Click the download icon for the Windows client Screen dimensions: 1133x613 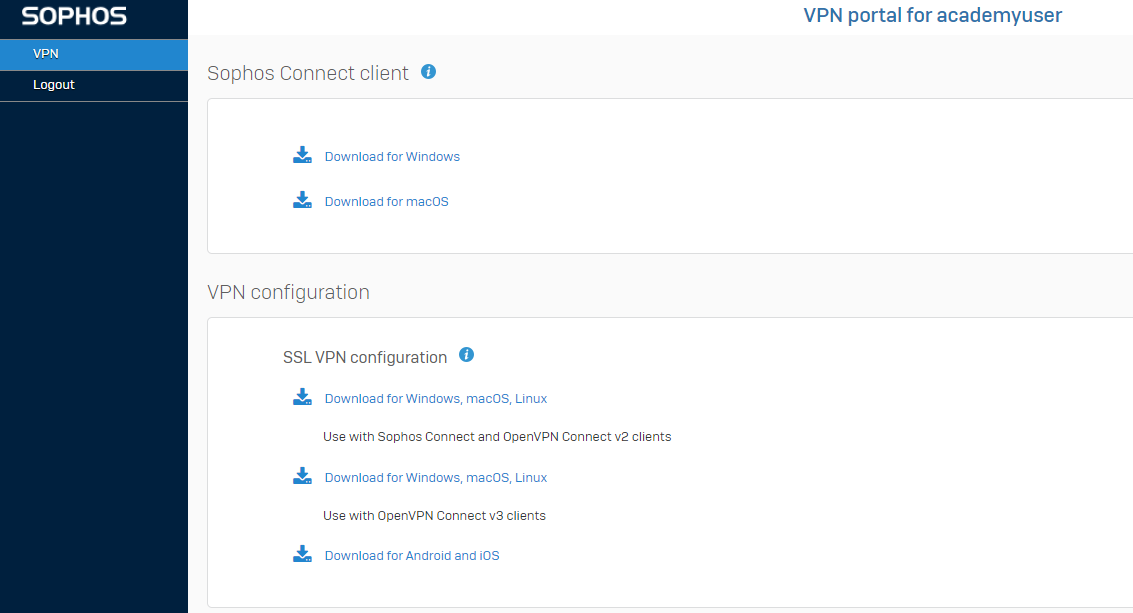(302, 155)
